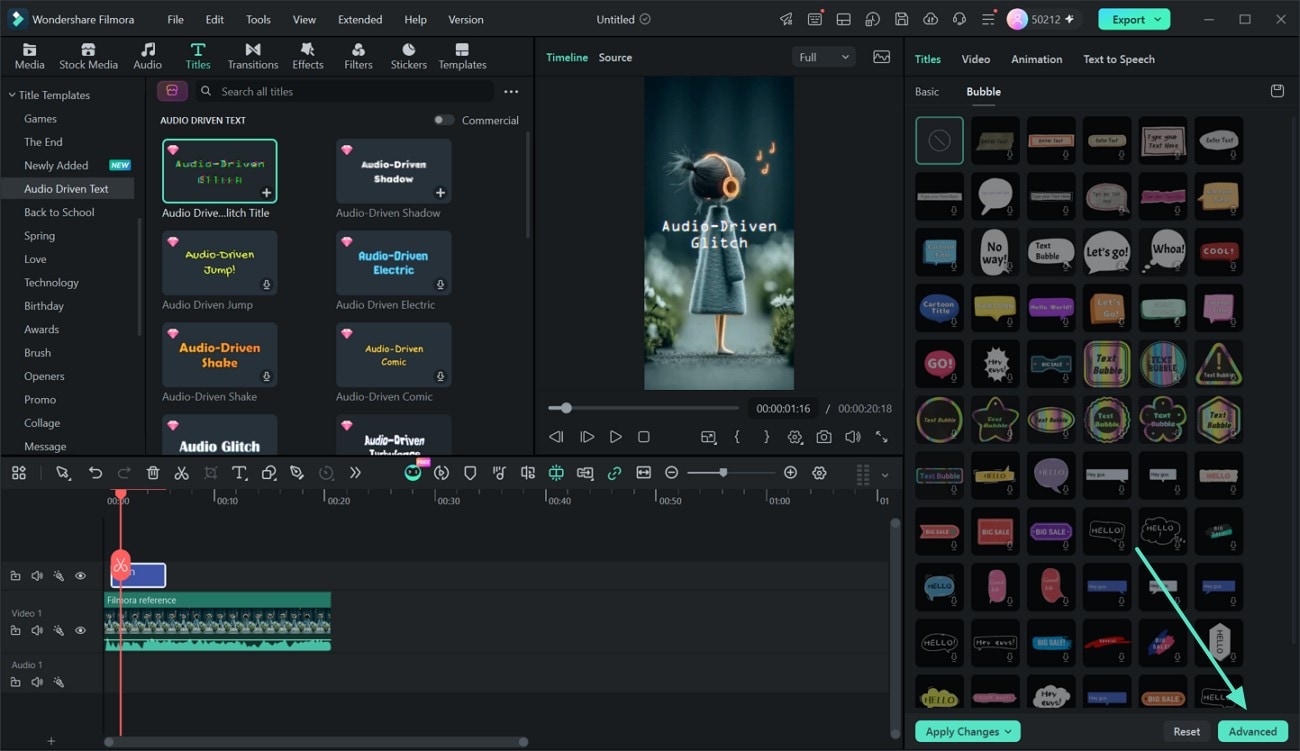Collapse the Title Templates tree

click(12, 95)
